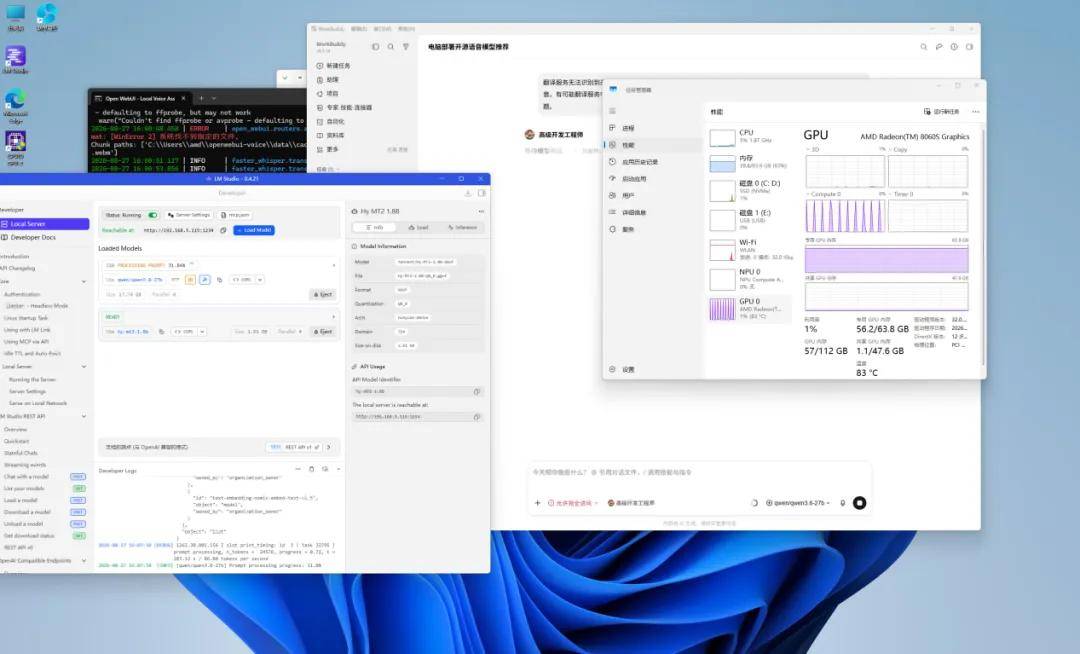Minimize the Developer Logs panel

298,469
